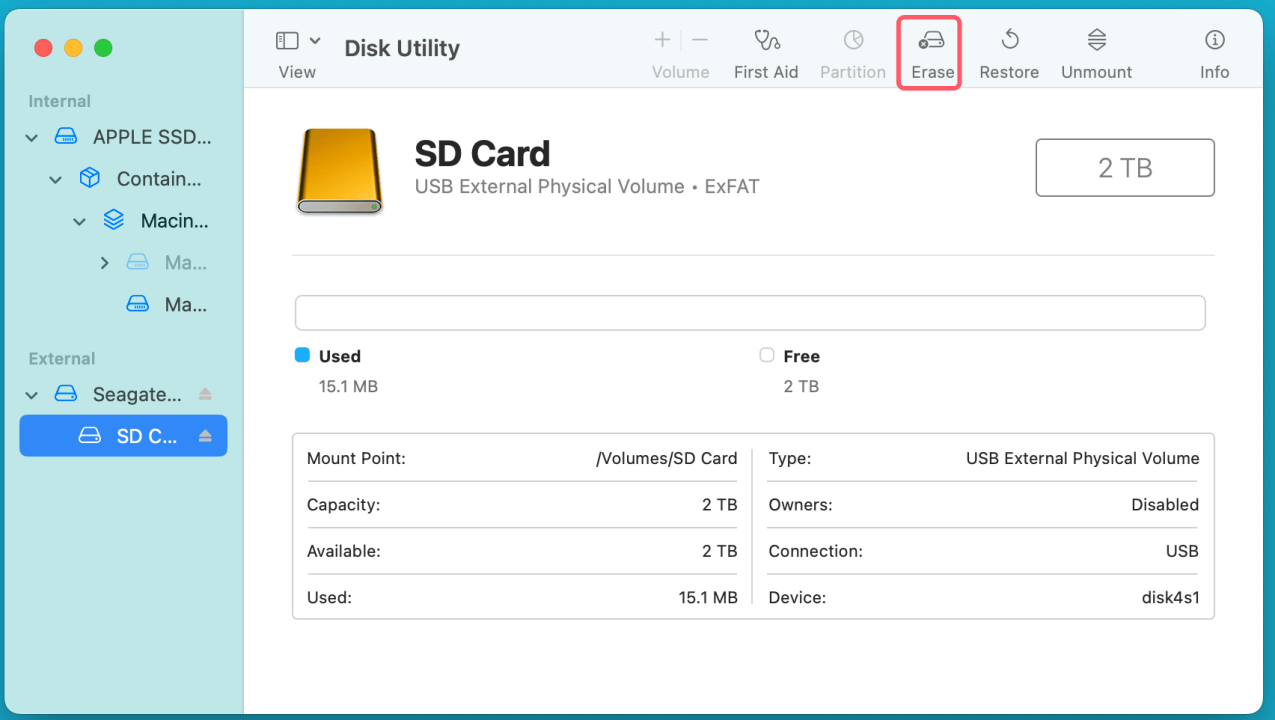Image resolution: width=1275 pixels, height=720 pixels.
Task: Run First Aid on the SD Card
Action: coord(766,50)
